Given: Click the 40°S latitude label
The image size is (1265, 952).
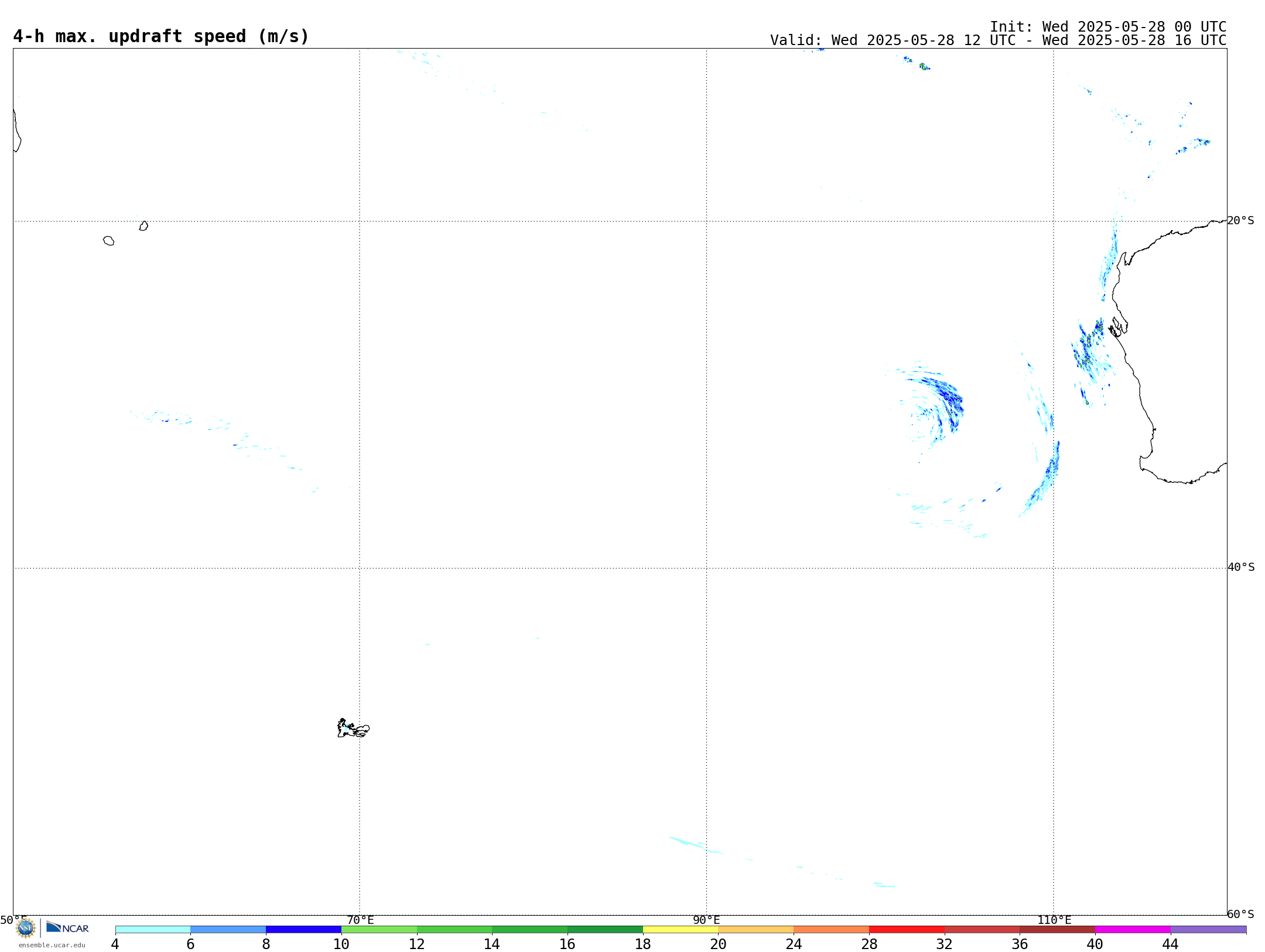Looking at the screenshot, I should pos(1241,567).
